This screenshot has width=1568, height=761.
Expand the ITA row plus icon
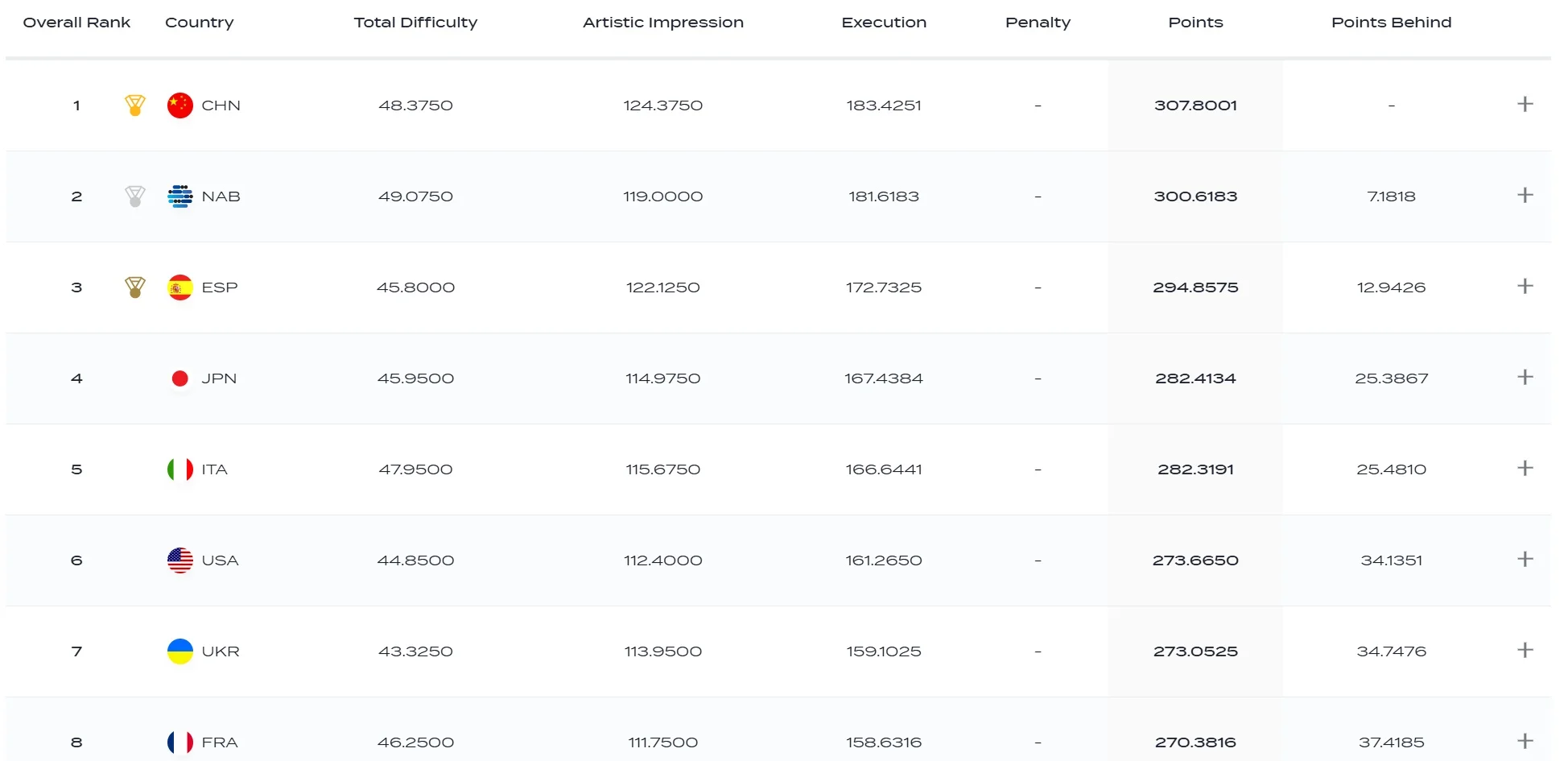(x=1525, y=469)
